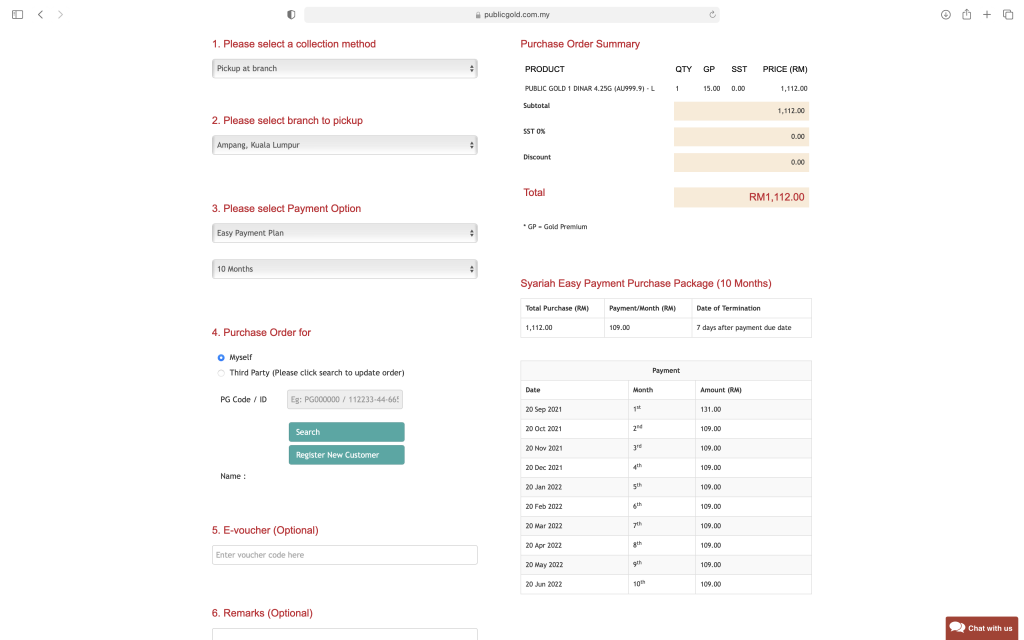Go back using the browser back arrow
1024x640 pixels.
(40, 15)
